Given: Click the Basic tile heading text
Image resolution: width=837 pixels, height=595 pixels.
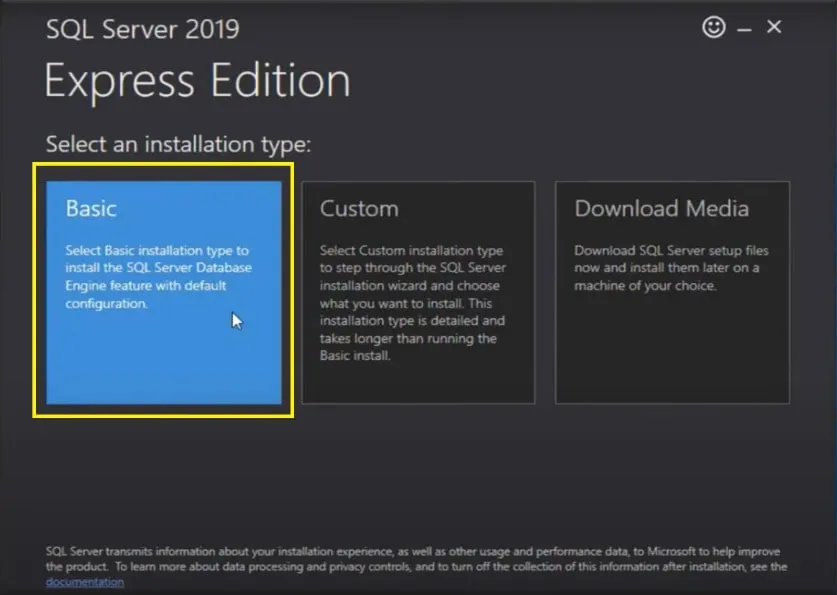Looking at the screenshot, I should (x=90, y=208).
